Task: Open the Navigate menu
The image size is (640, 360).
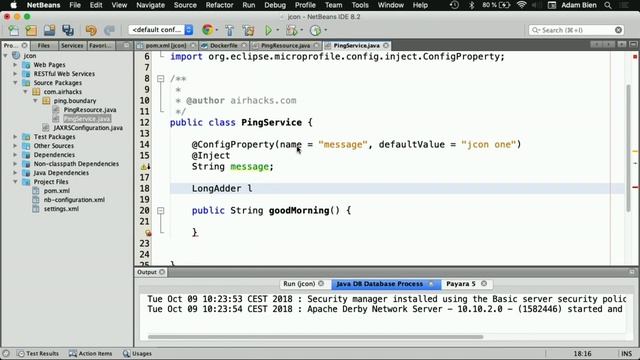Action: pos(150,5)
